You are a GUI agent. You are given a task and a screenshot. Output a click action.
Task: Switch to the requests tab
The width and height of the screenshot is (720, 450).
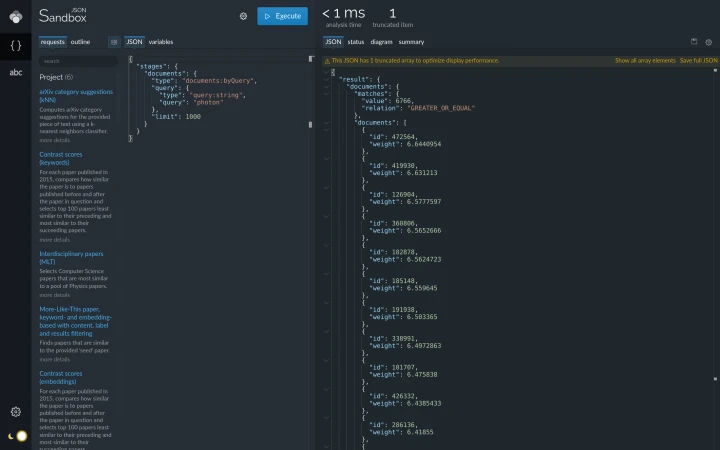tap(52, 42)
